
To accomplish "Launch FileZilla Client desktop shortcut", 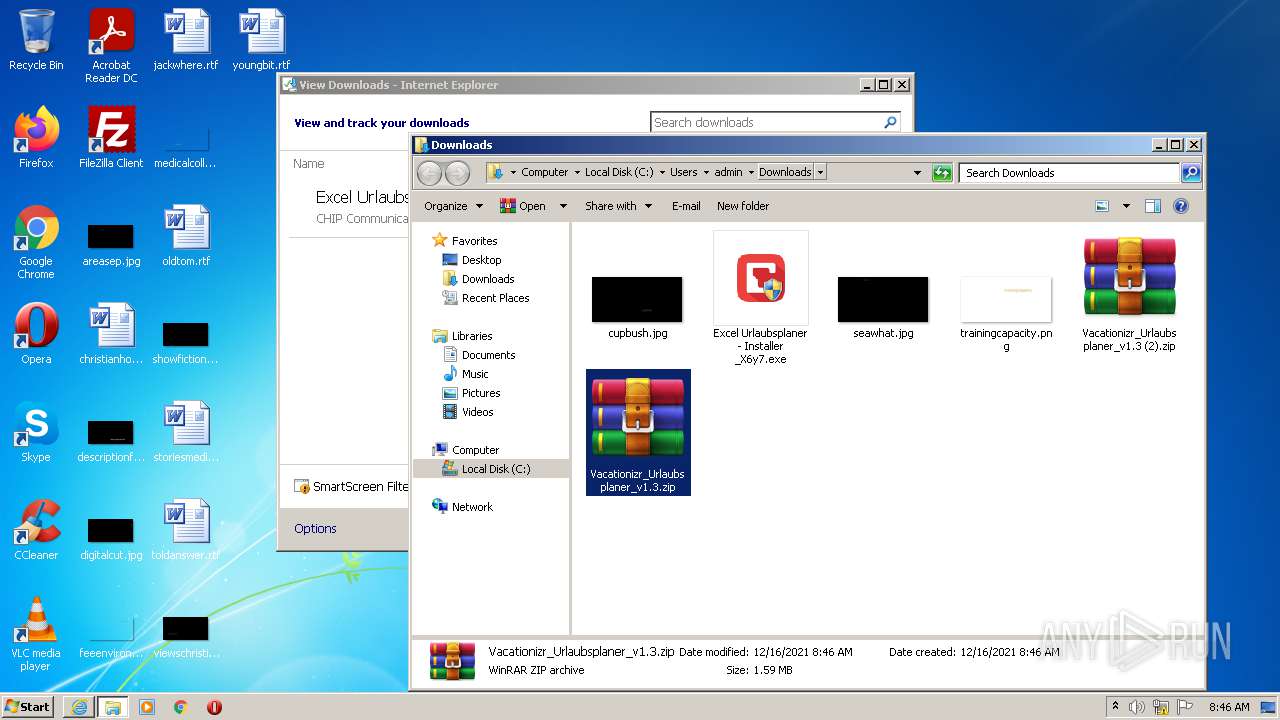I will [111, 138].
